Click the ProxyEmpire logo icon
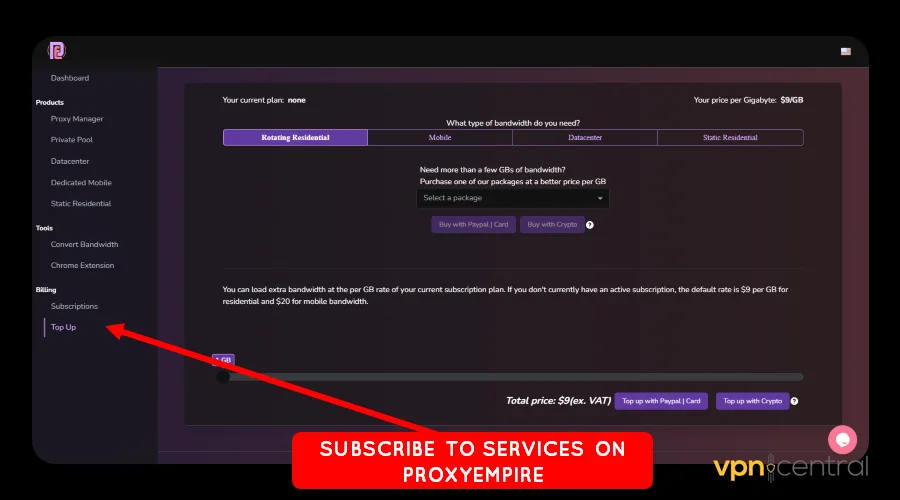Image resolution: width=900 pixels, height=500 pixels. 57,51
